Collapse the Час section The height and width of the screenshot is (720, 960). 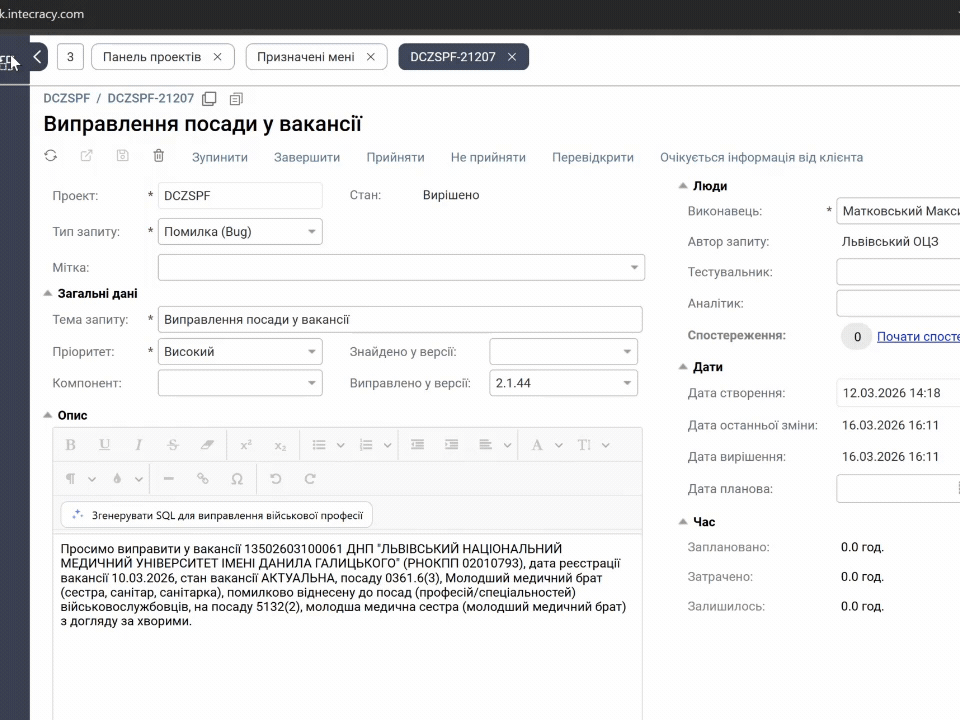(x=683, y=522)
